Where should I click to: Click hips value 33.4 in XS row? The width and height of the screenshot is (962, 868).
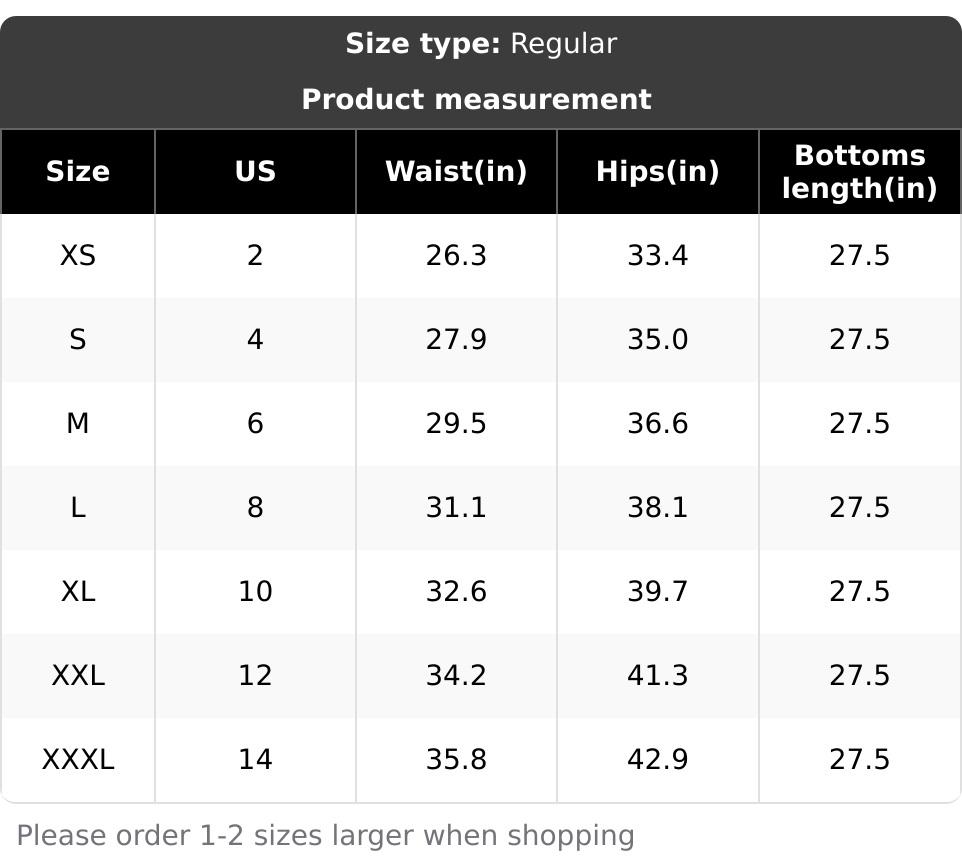(657, 256)
